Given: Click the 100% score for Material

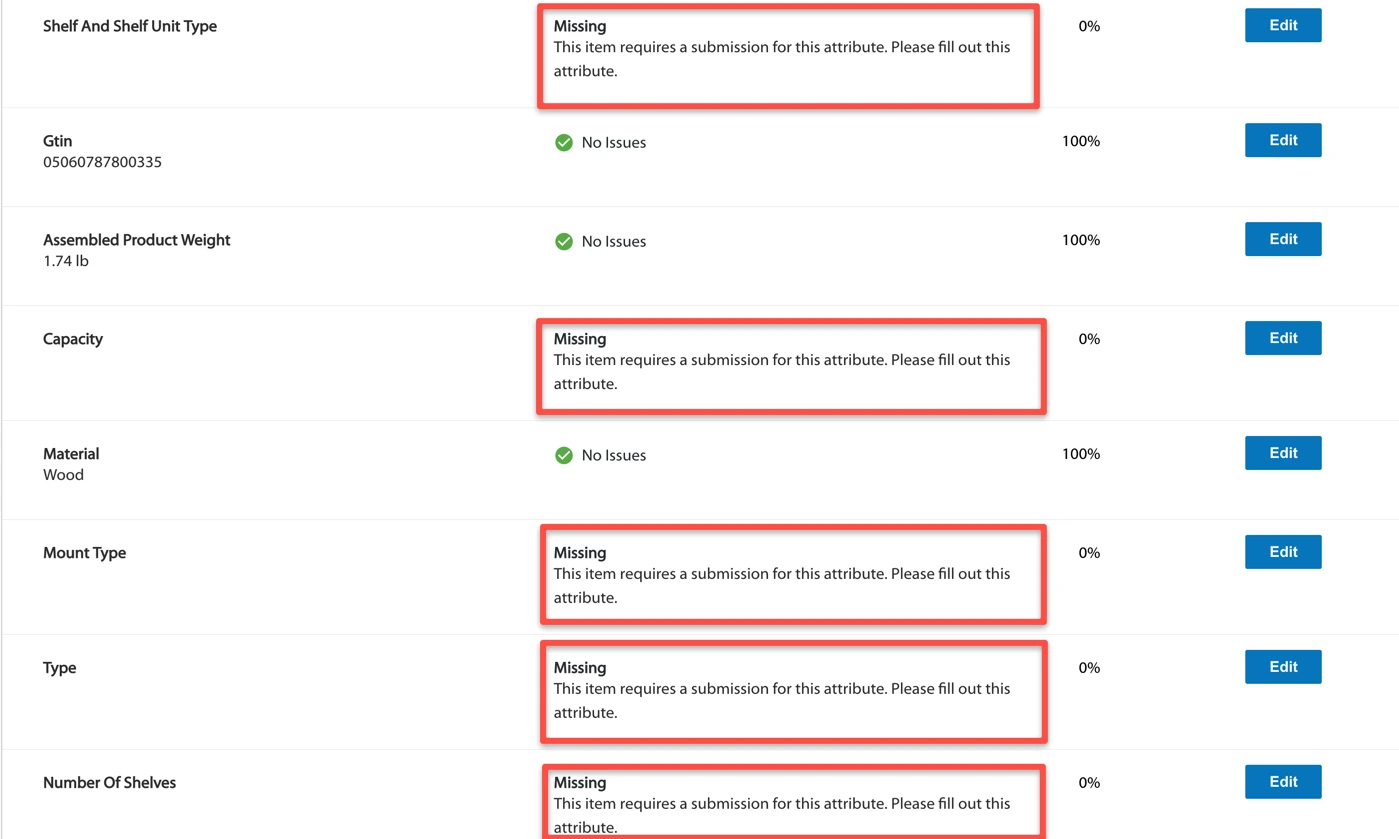Looking at the screenshot, I should (1080, 454).
